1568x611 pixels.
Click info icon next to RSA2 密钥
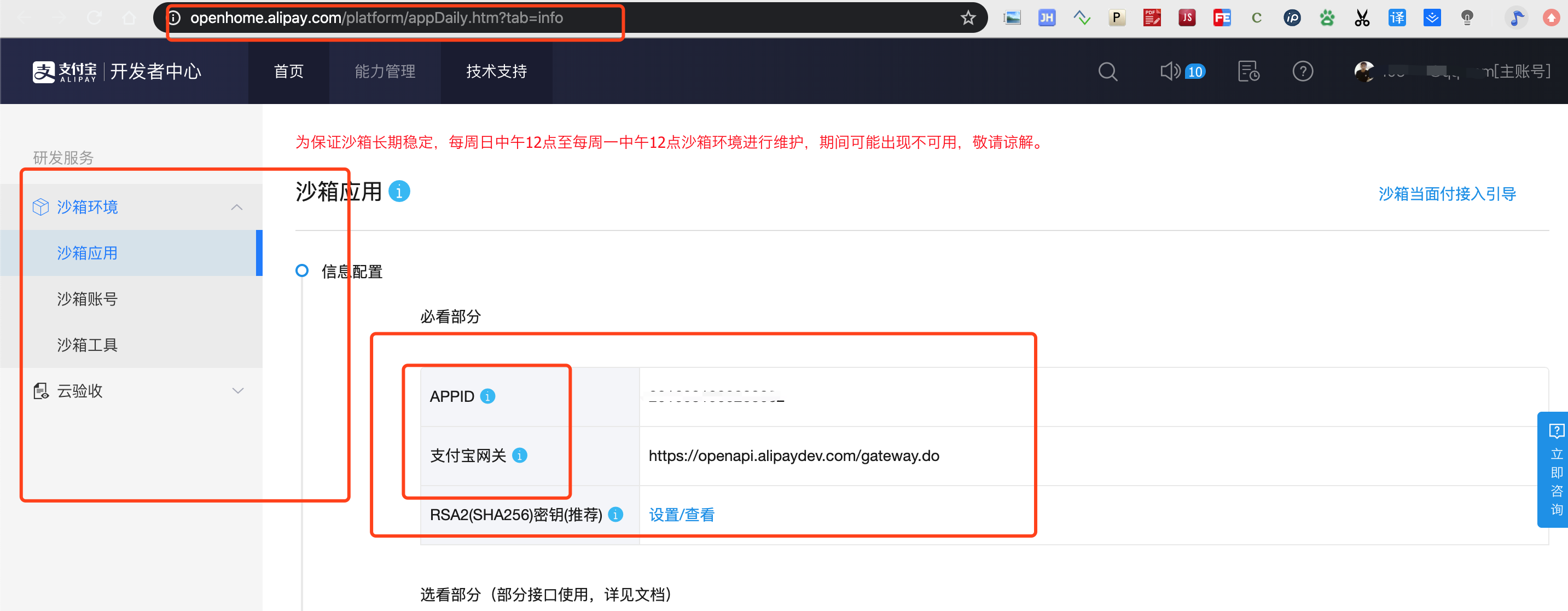click(x=615, y=514)
